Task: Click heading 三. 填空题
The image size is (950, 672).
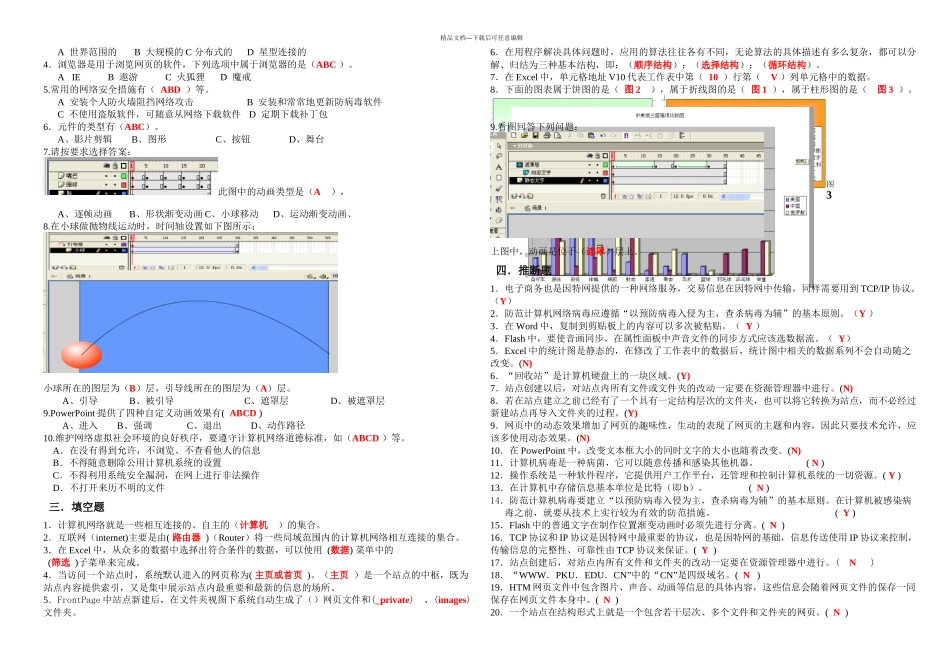Action: 77,507
